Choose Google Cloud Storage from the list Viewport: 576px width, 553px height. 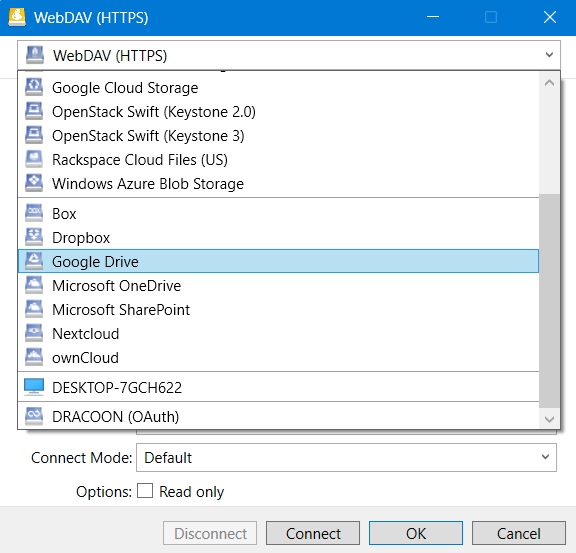(x=278, y=87)
